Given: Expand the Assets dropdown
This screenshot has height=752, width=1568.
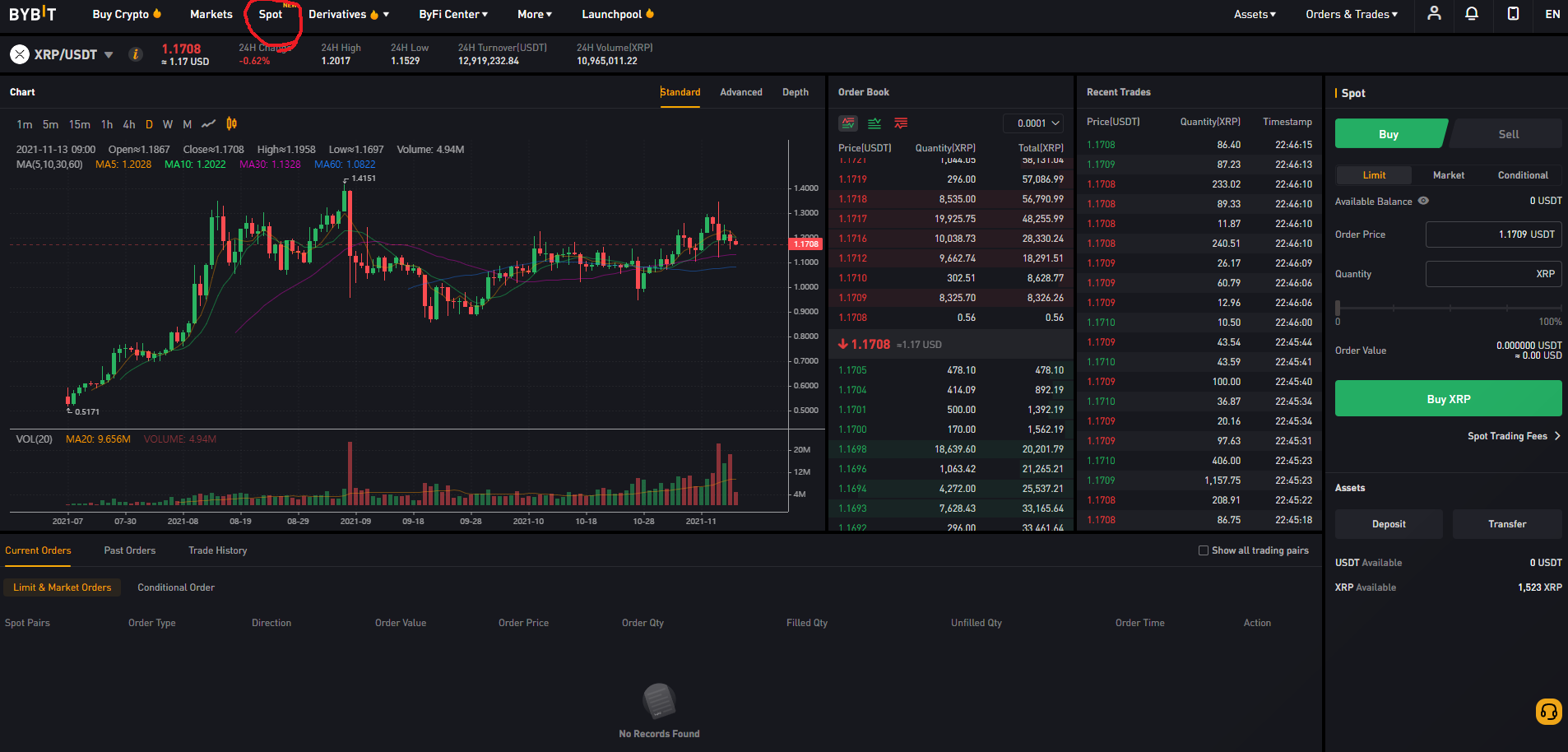Looking at the screenshot, I should click(1255, 14).
